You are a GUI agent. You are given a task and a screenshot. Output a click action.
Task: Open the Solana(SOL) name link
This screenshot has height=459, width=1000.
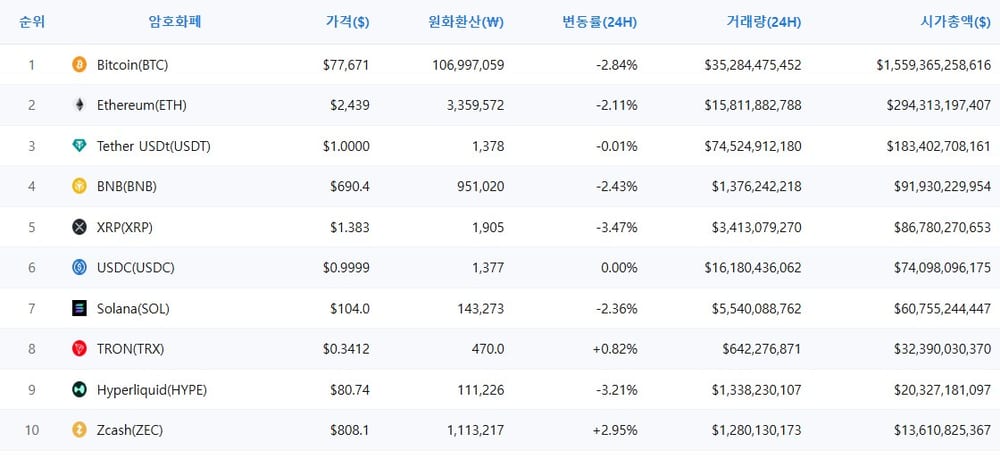133,309
